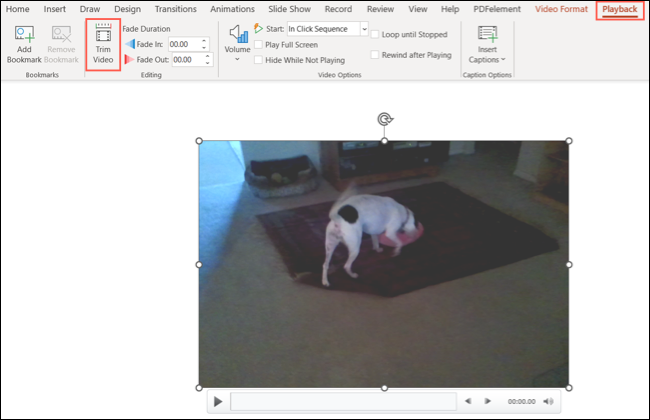This screenshot has width=650, height=420.
Task: Check Loop until Stopped option
Action: (x=375, y=34)
